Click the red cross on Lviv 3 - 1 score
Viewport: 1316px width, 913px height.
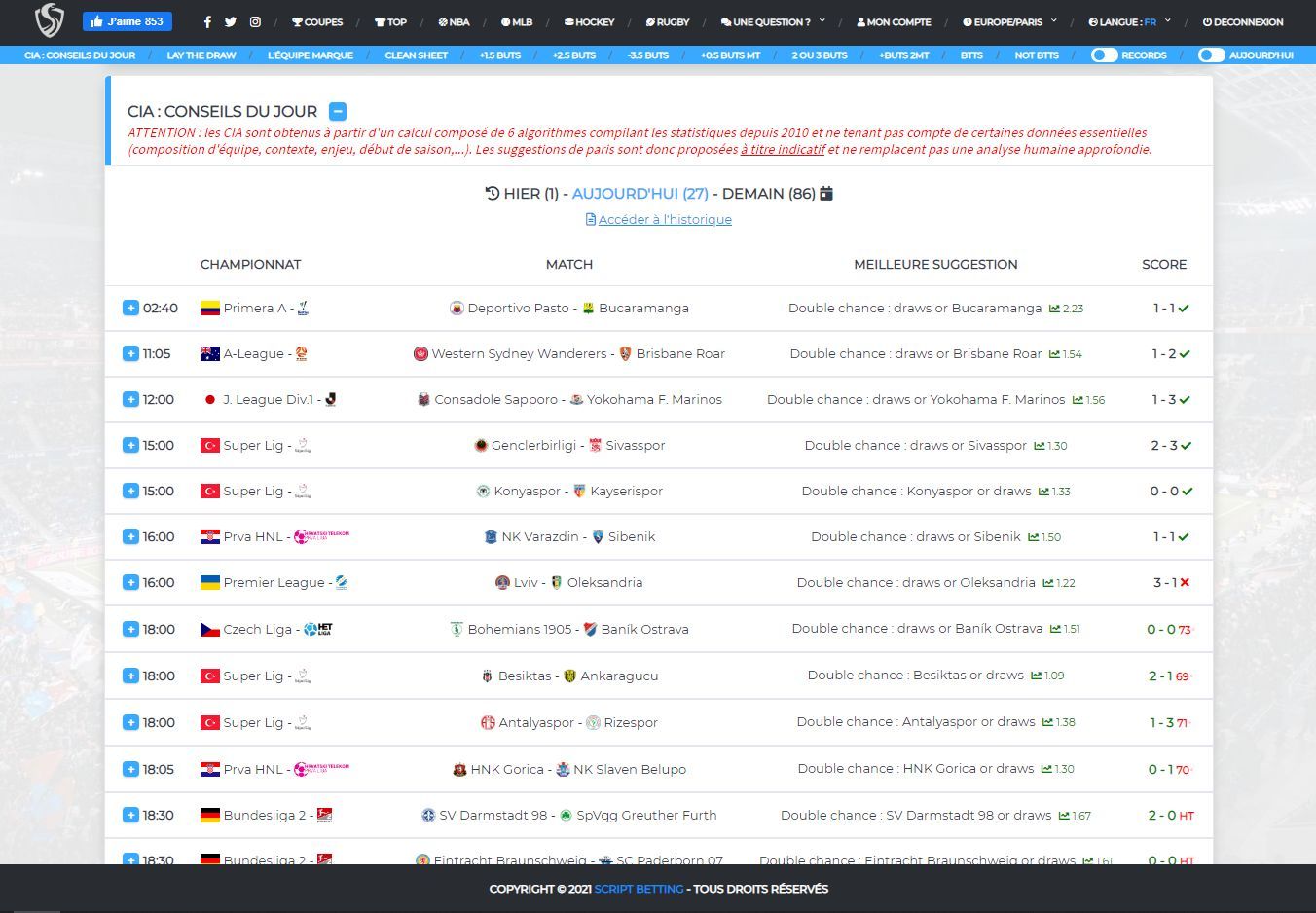(1185, 582)
